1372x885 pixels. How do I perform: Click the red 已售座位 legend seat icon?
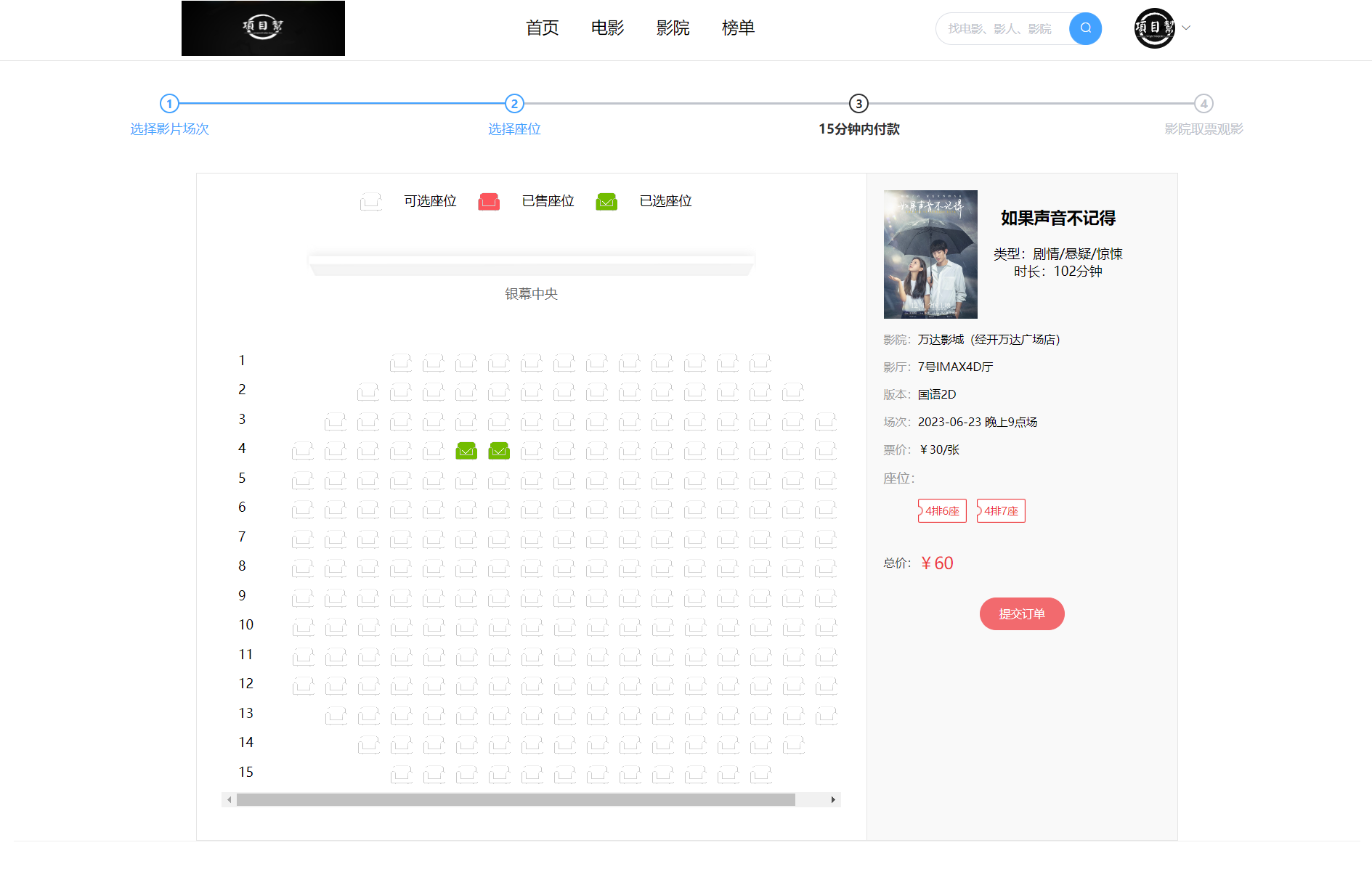pyautogui.click(x=489, y=201)
